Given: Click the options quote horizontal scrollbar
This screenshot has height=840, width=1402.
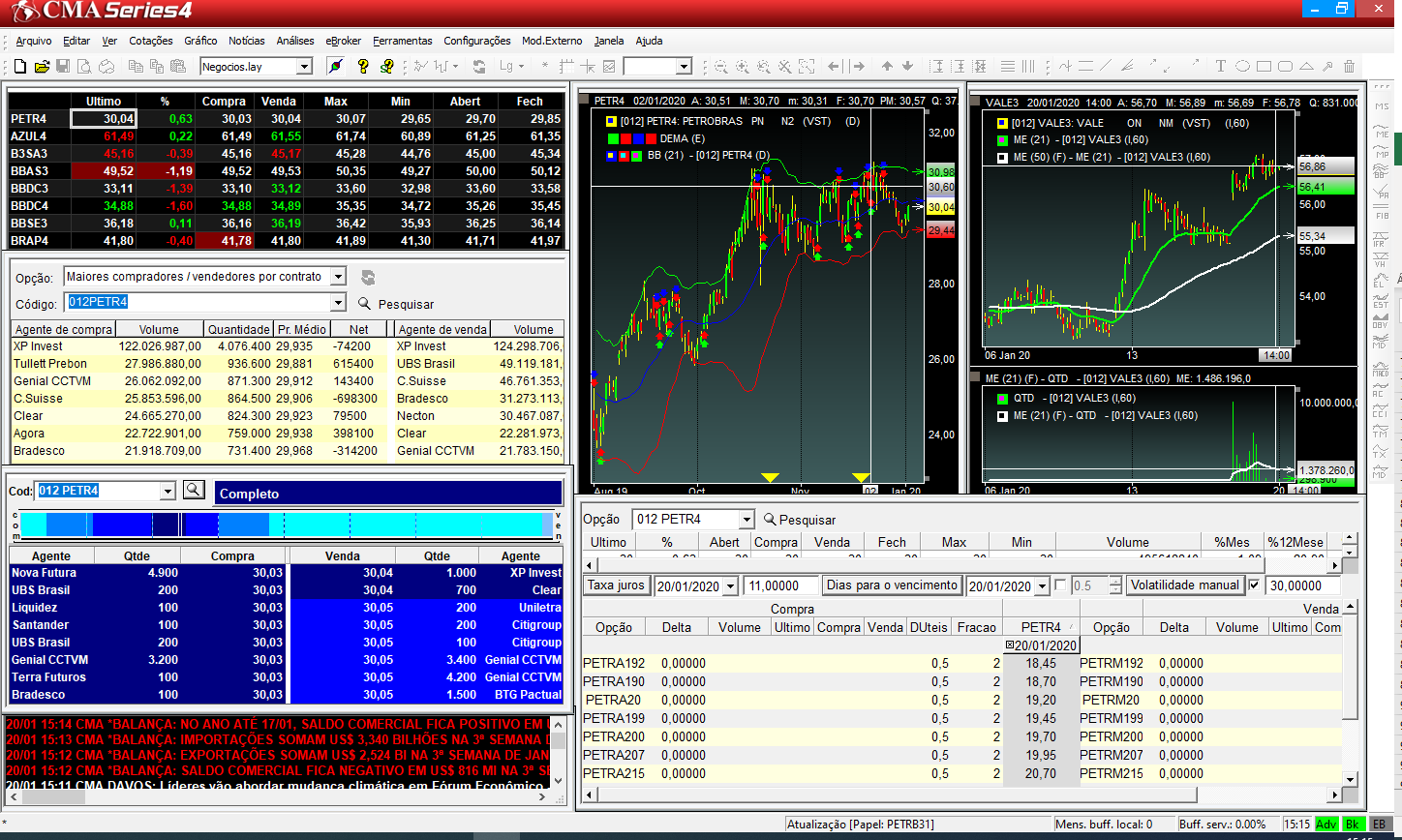Looking at the screenshot, I should [963, 564].
